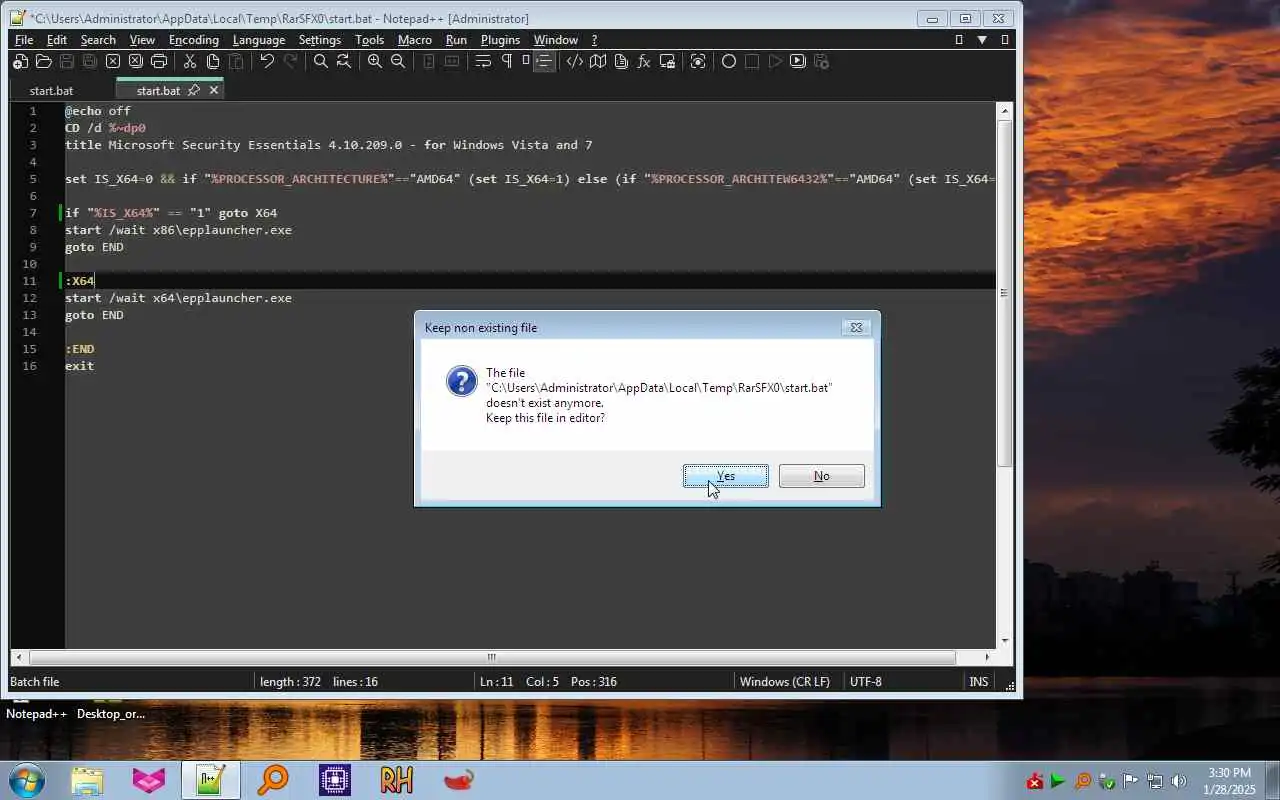Screen dimensions: 1280x800
Task: Click the horizontal scrollbar thumb
Action: coord(492,657)
